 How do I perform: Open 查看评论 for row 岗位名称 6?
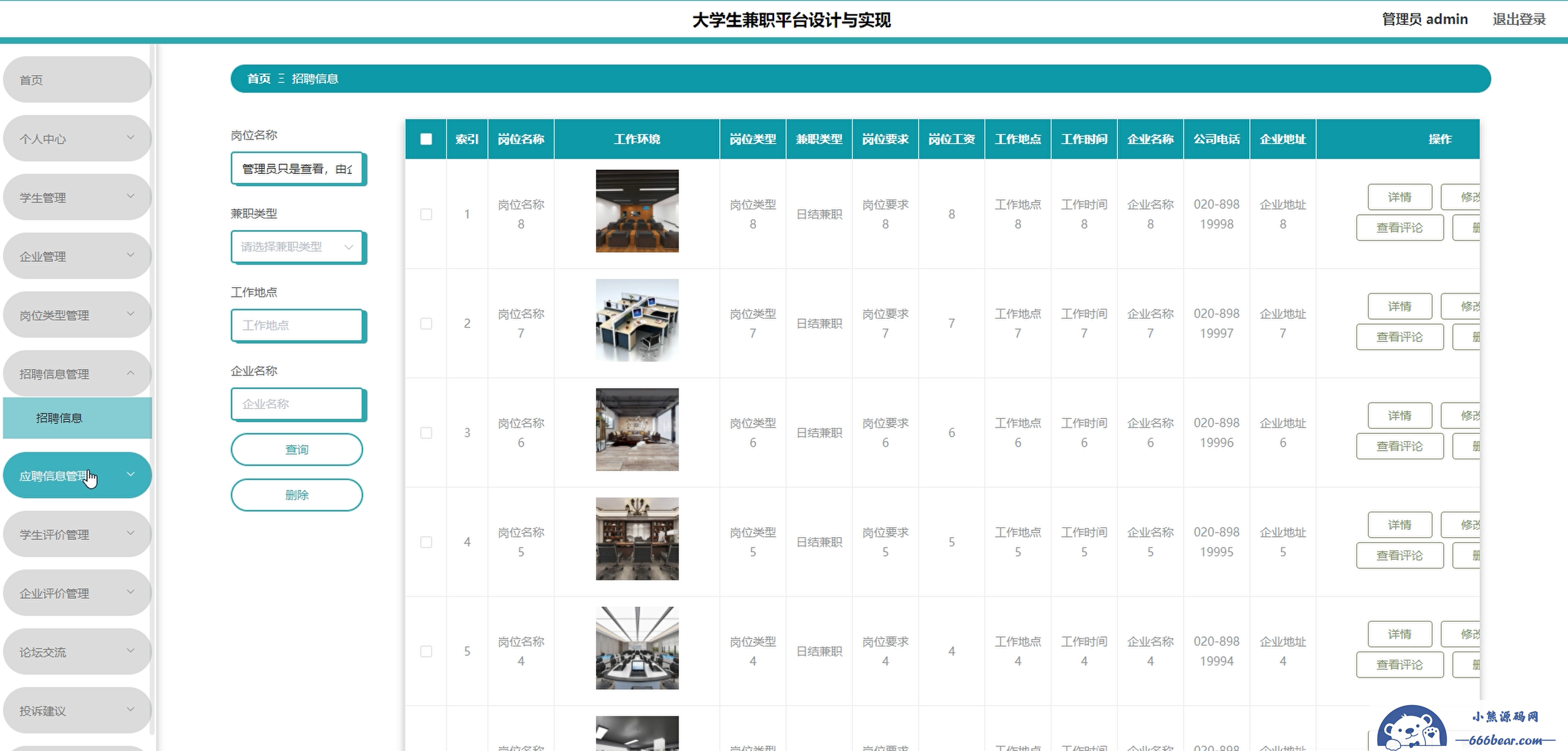point(1399,446)
